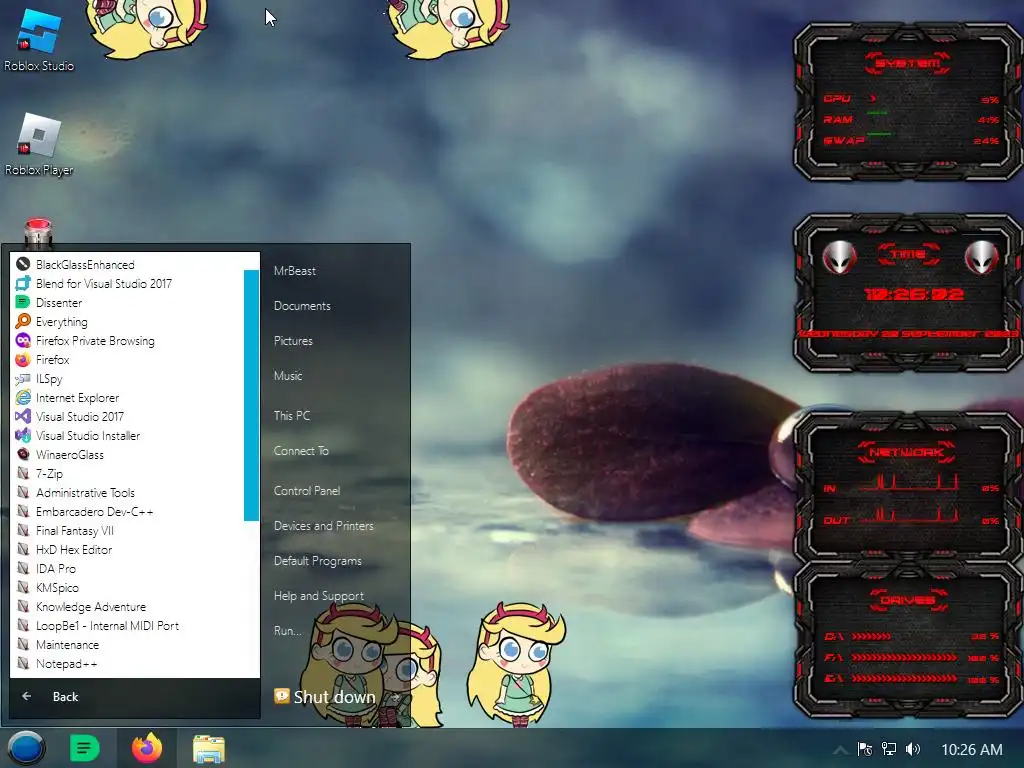Click the BlackGlassEnhanced program icon
Viewport: 1024px width, 768px height.
(23, 264)
